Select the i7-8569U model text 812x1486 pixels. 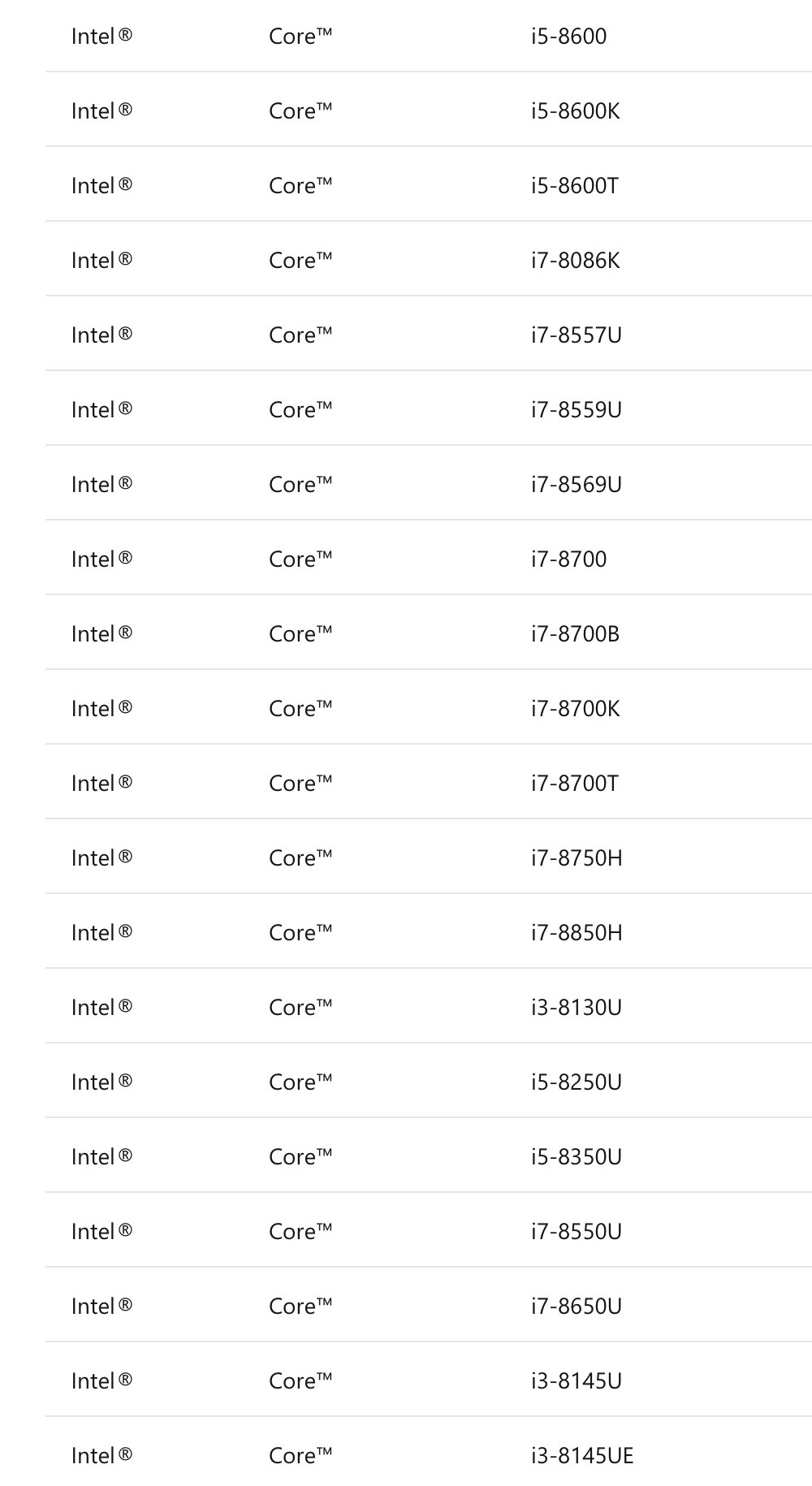576,485
